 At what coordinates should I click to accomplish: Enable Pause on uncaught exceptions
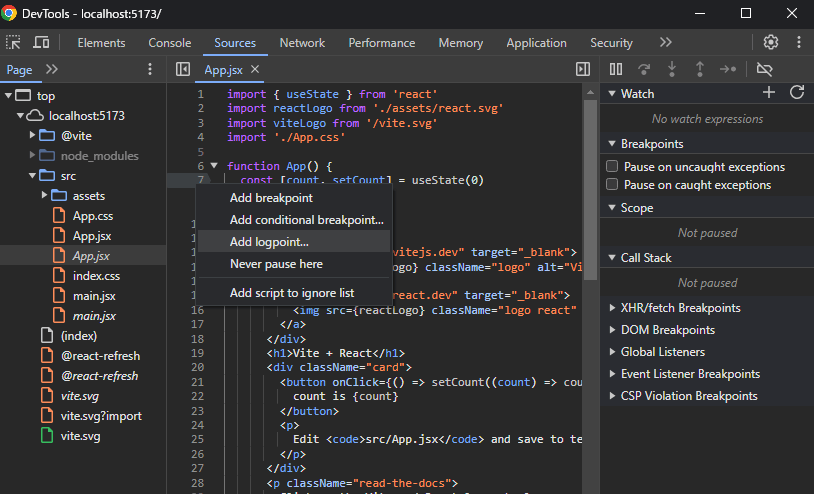[x=612, y=167]
